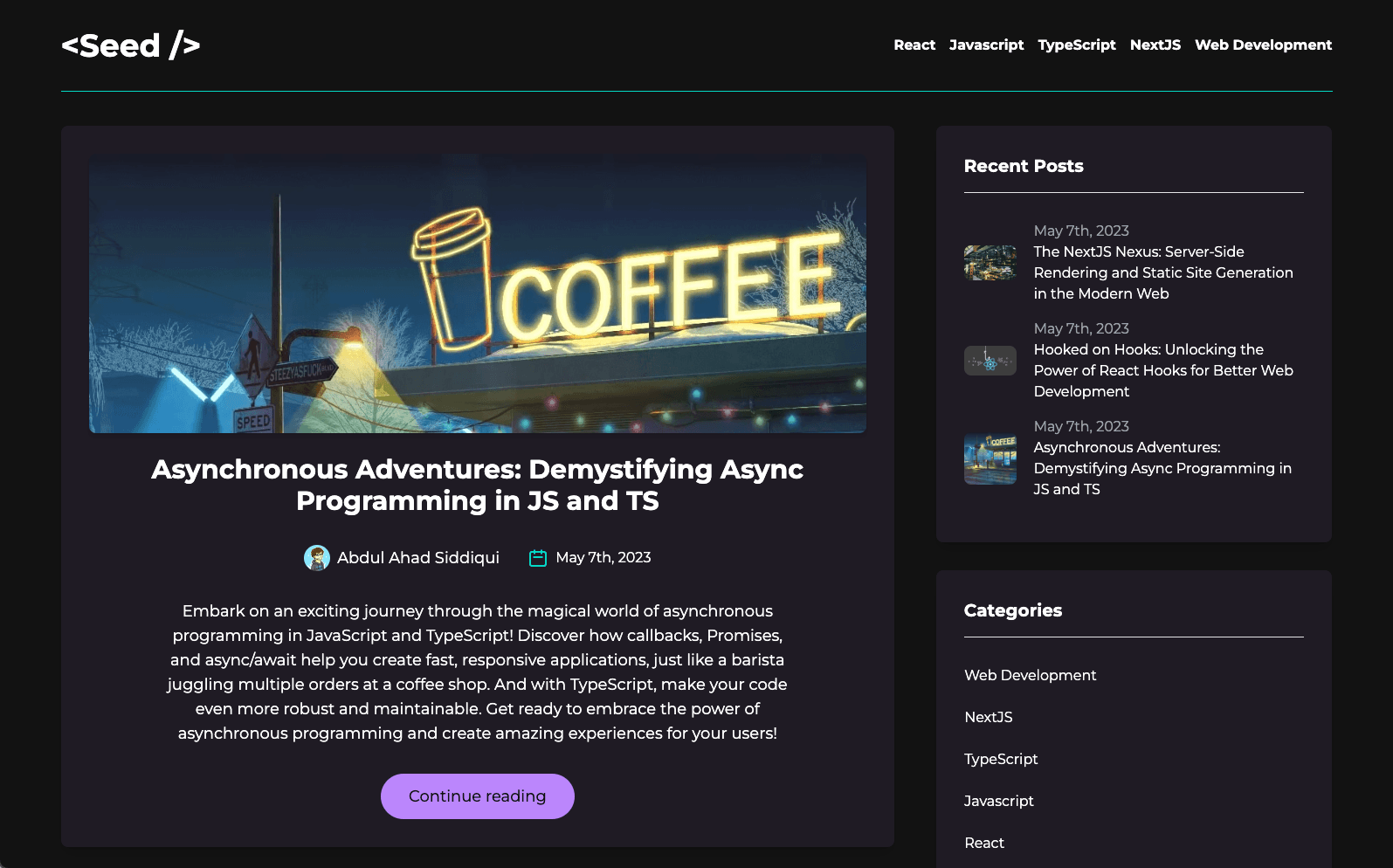Screen dimensions: 1393x868
Task: Choose Web Development under Categories
Action: click(1030, 675)
